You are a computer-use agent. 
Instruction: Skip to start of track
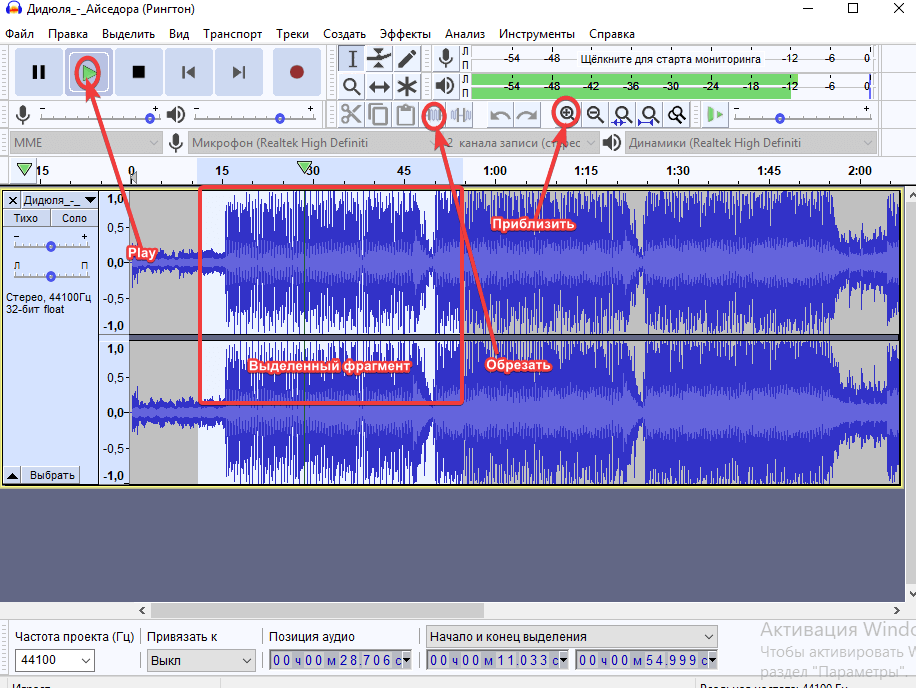point(188,72)
